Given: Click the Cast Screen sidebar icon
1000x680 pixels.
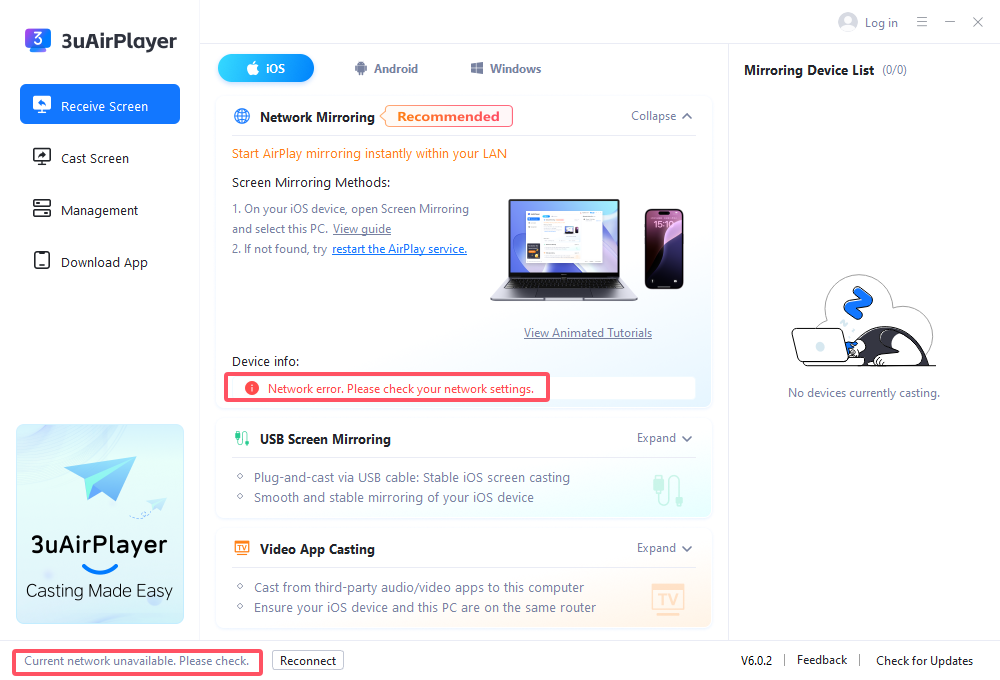Looking at the screenshot, I should pos(42,158).
